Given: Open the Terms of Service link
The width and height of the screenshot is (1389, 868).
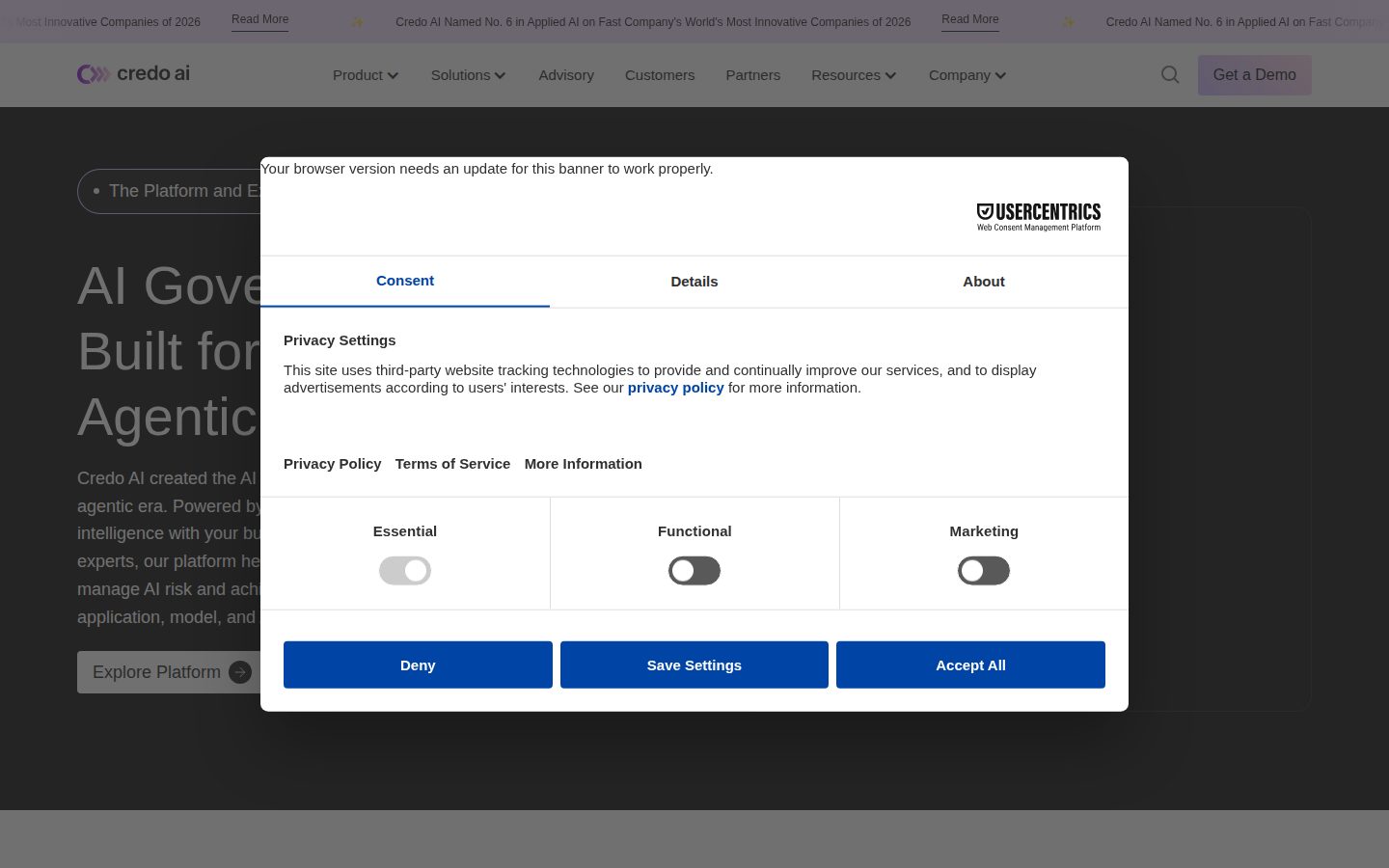Looking at the screenshot, I should pyautogui.click(x=452, y=464).
